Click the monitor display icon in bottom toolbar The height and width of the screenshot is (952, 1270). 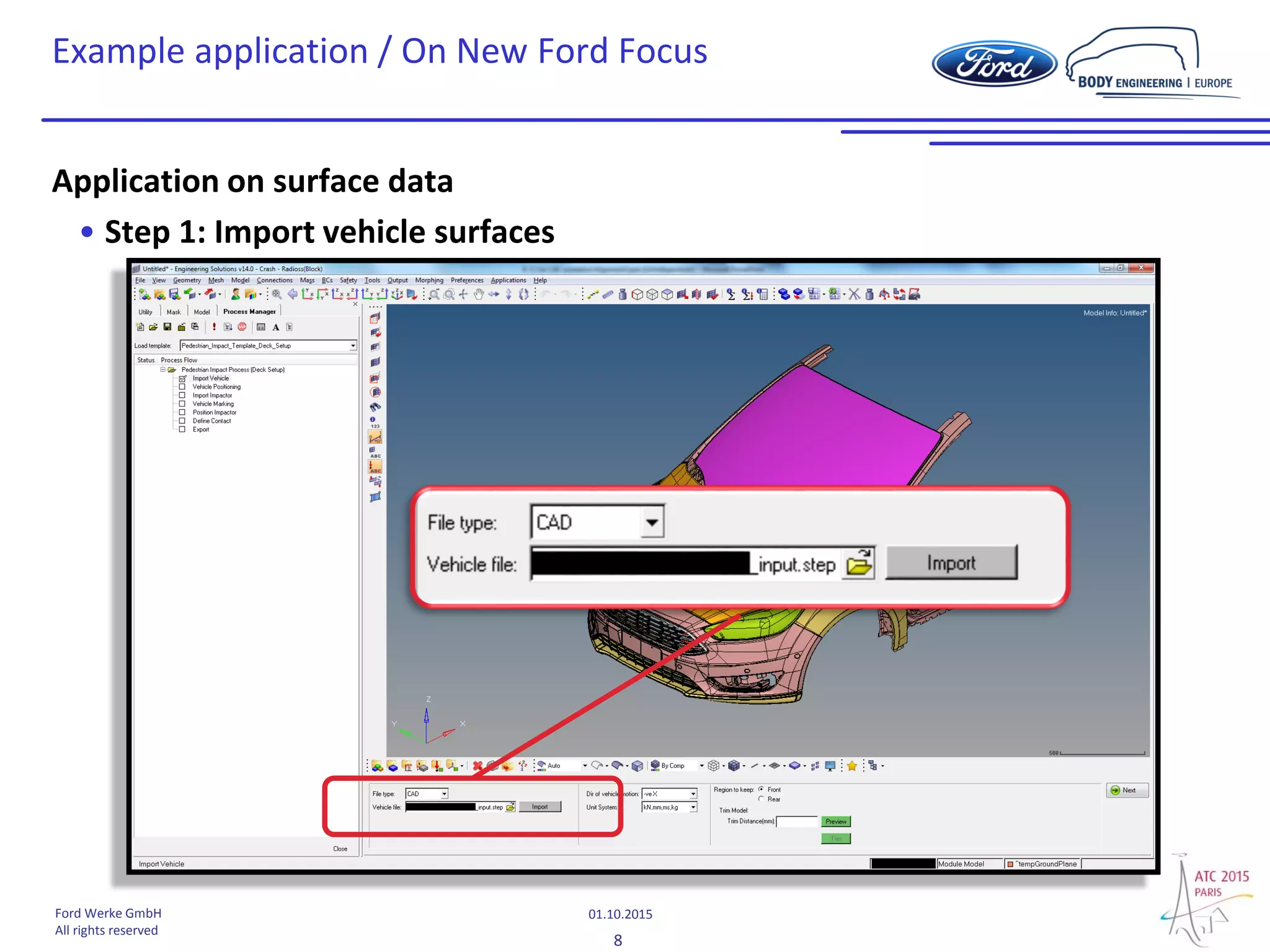(830, 766)
